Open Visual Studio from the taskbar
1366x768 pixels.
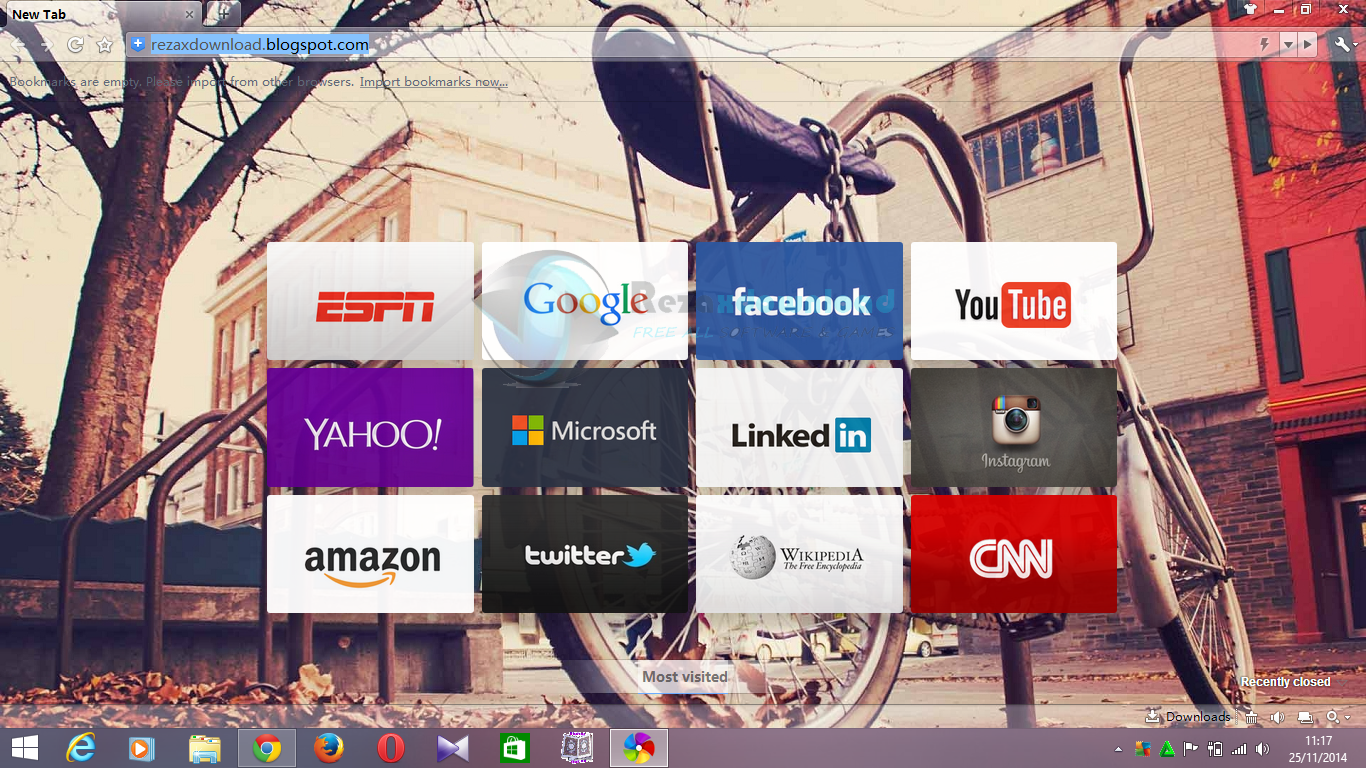click(x=452, y=748)
